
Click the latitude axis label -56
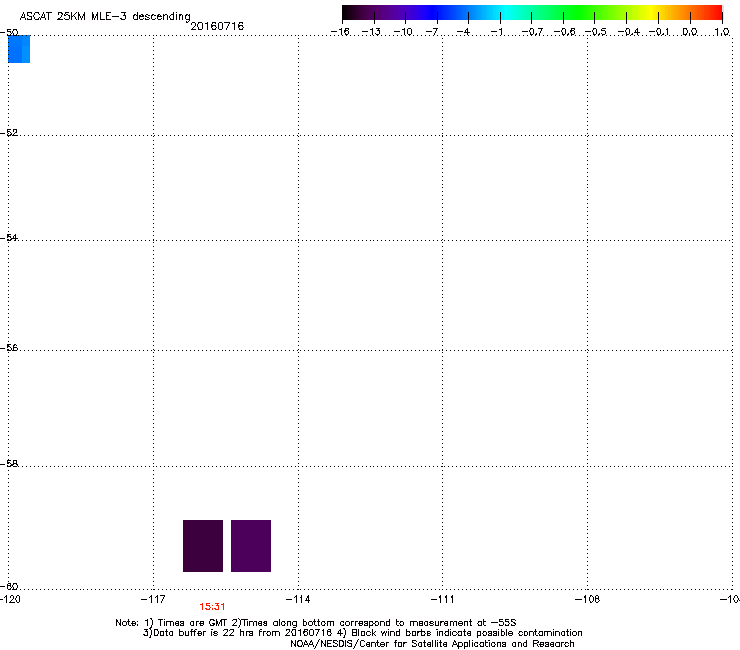pyautogui.click(x=9, y=347)
